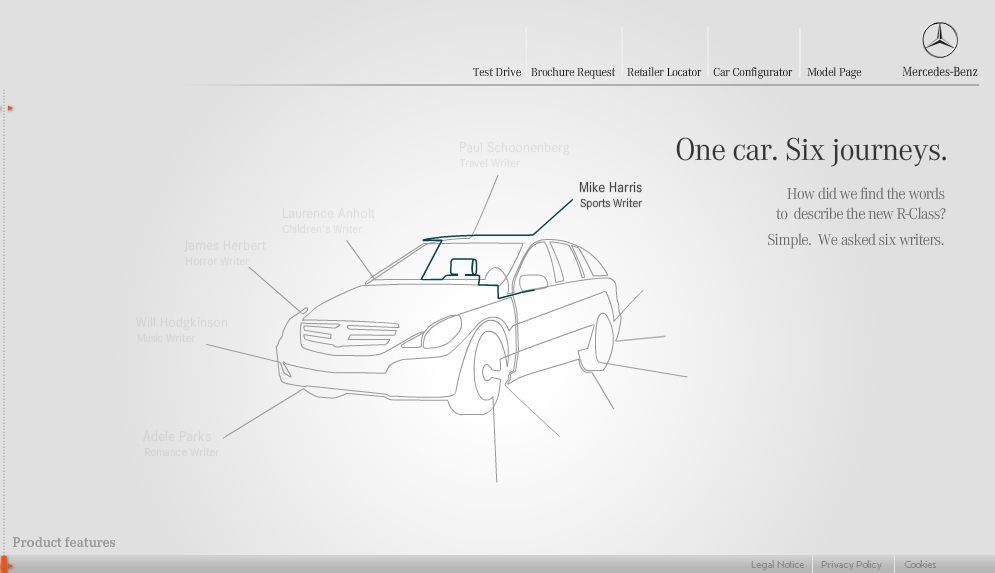The image size is (995, 573).
Task: Select Mike Harris Sports Writer
Action: pos(610,195)
